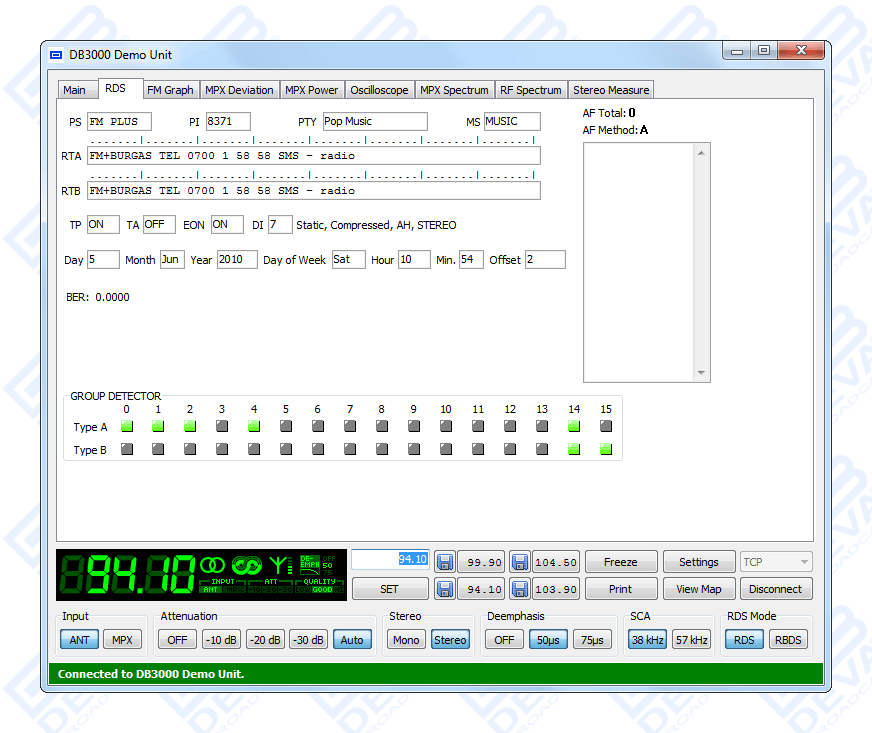This screenshot has width=872, height=733.
Task: Click the frequency input field showing 94.10
Action: tap(390, 560)
